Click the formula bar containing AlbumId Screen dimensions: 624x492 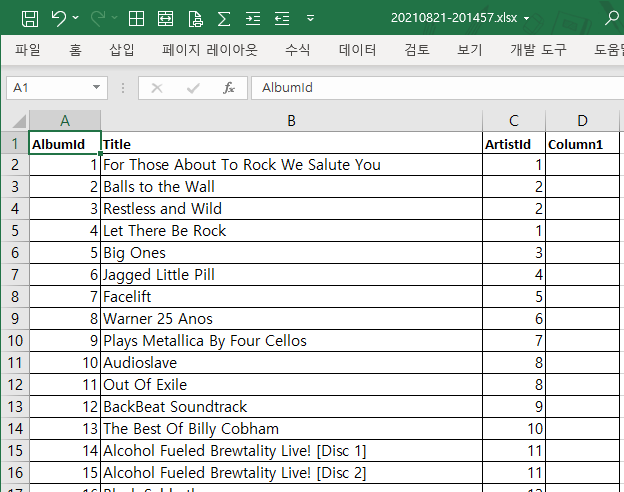(x=437, y=88)
